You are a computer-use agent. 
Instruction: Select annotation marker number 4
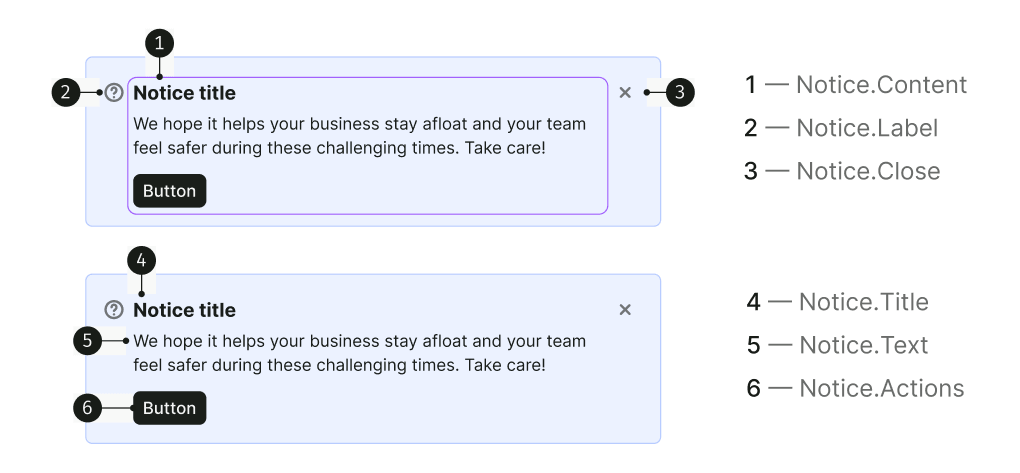pos(142,262)
